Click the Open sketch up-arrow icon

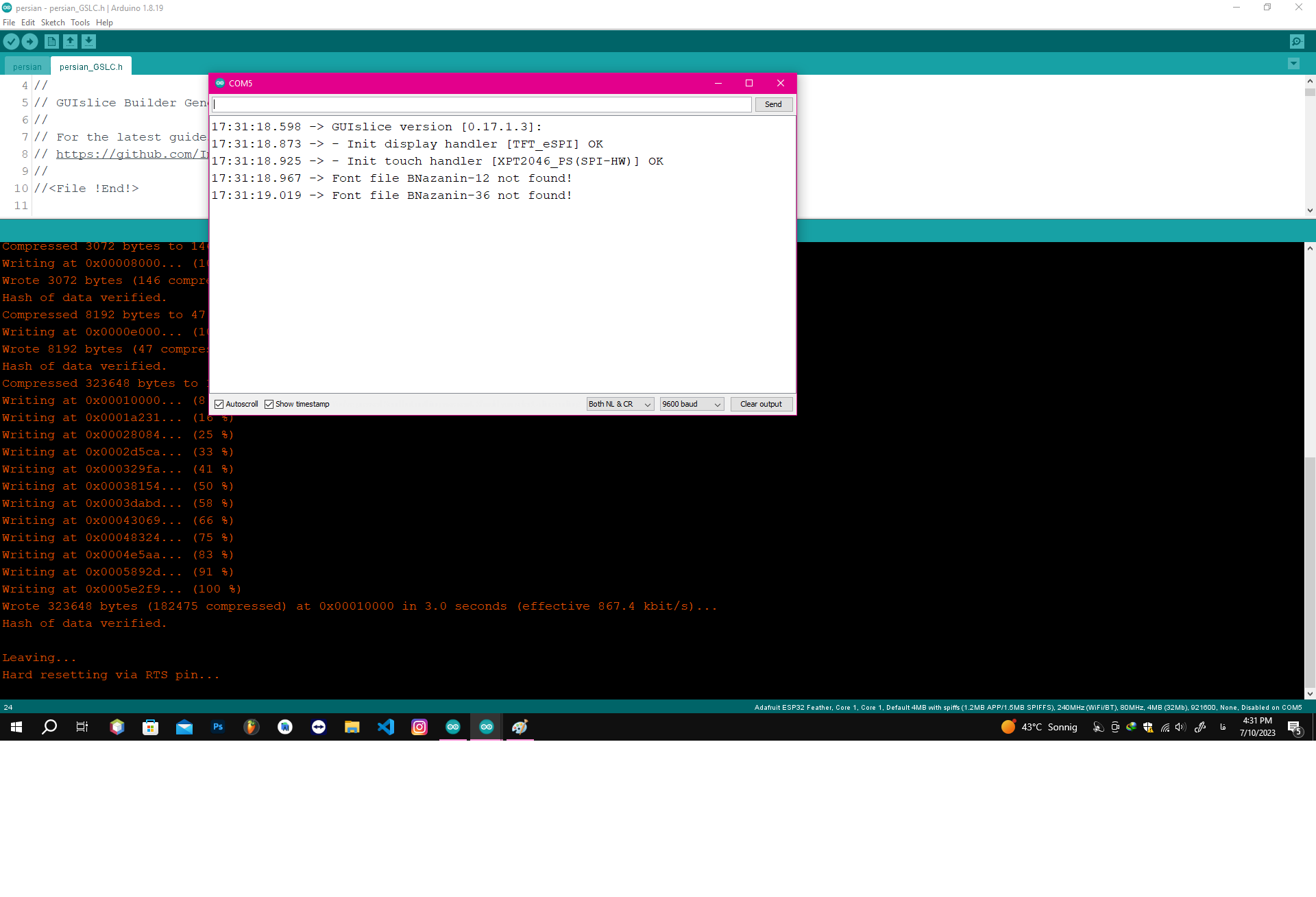click(x=70, y=42)
